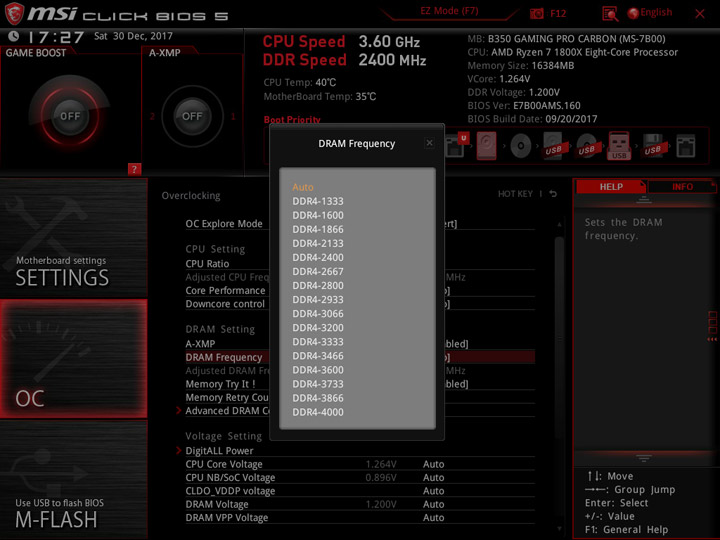The height and width of the screenshot is (540, 720).
Task: Collapse help panel with top grip handle
Action: [x=643, y=199]
